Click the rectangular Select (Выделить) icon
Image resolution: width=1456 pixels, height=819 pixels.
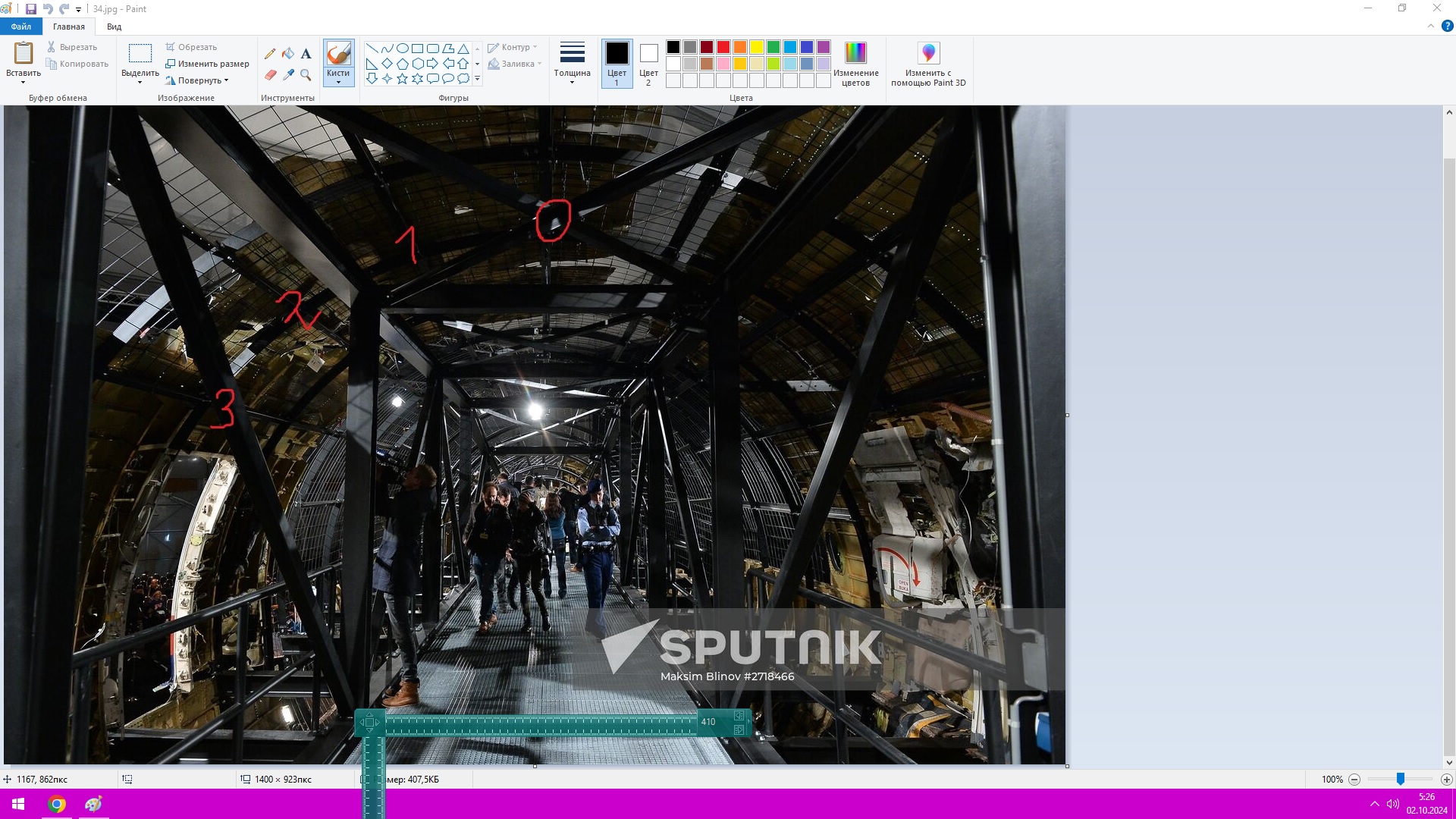click(140, 53)
